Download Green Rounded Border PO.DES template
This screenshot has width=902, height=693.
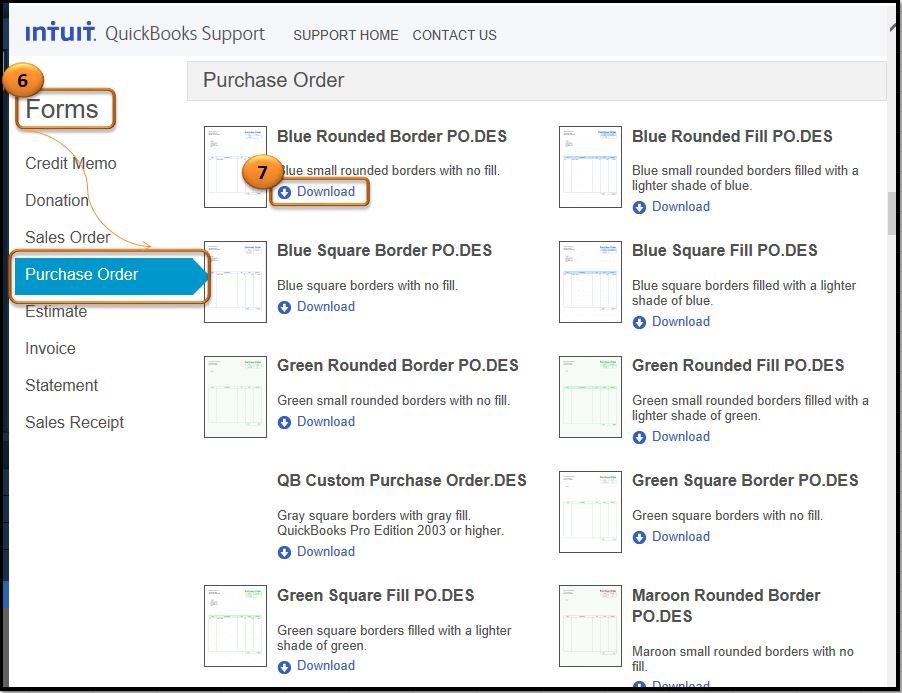[326, 422]
